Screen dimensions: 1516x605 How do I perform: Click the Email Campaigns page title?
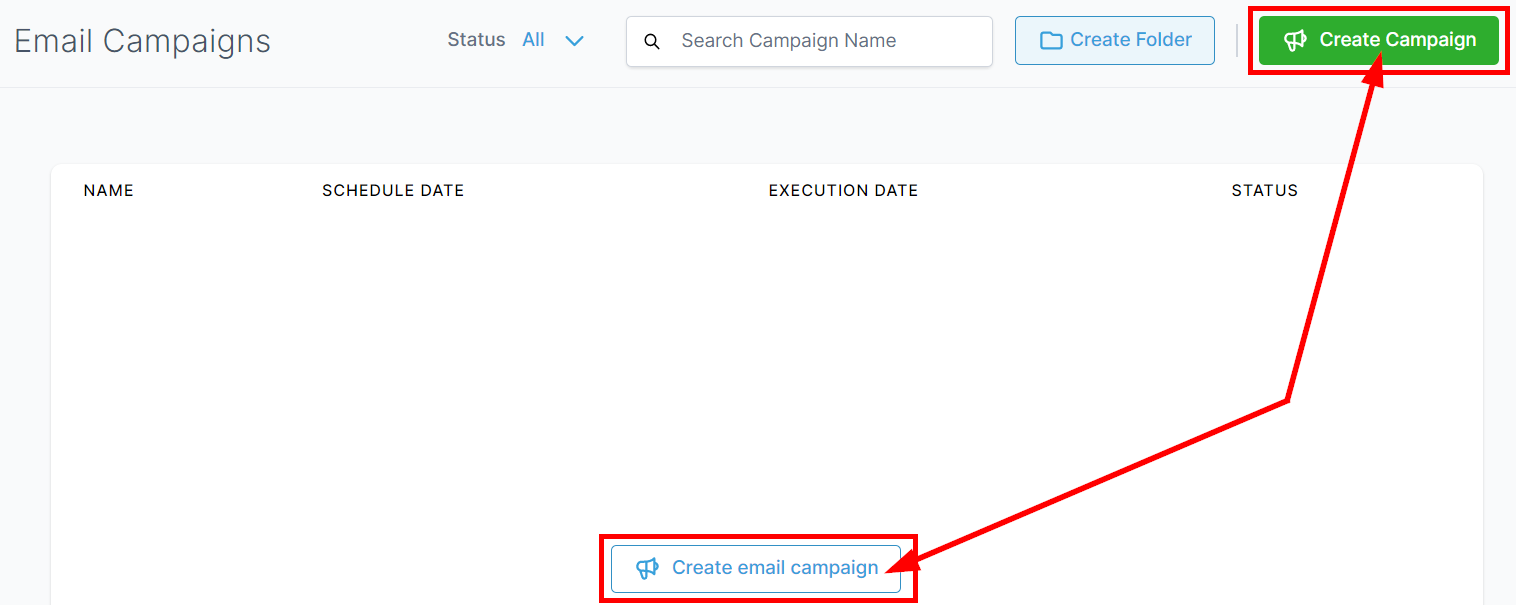pyautogui.click(x=142, y=40)
